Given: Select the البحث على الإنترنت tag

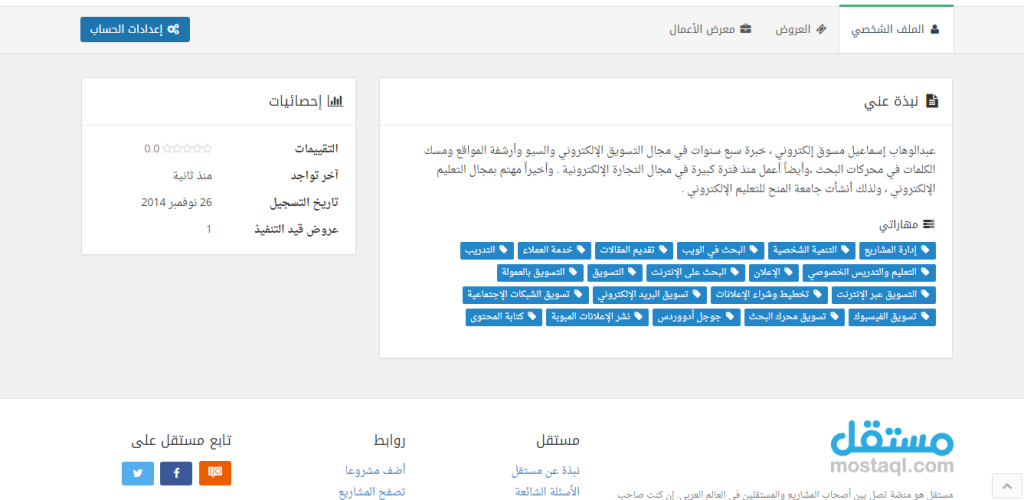Looking at the screenshot, I should pyautogui.click(x=696, y=273).
